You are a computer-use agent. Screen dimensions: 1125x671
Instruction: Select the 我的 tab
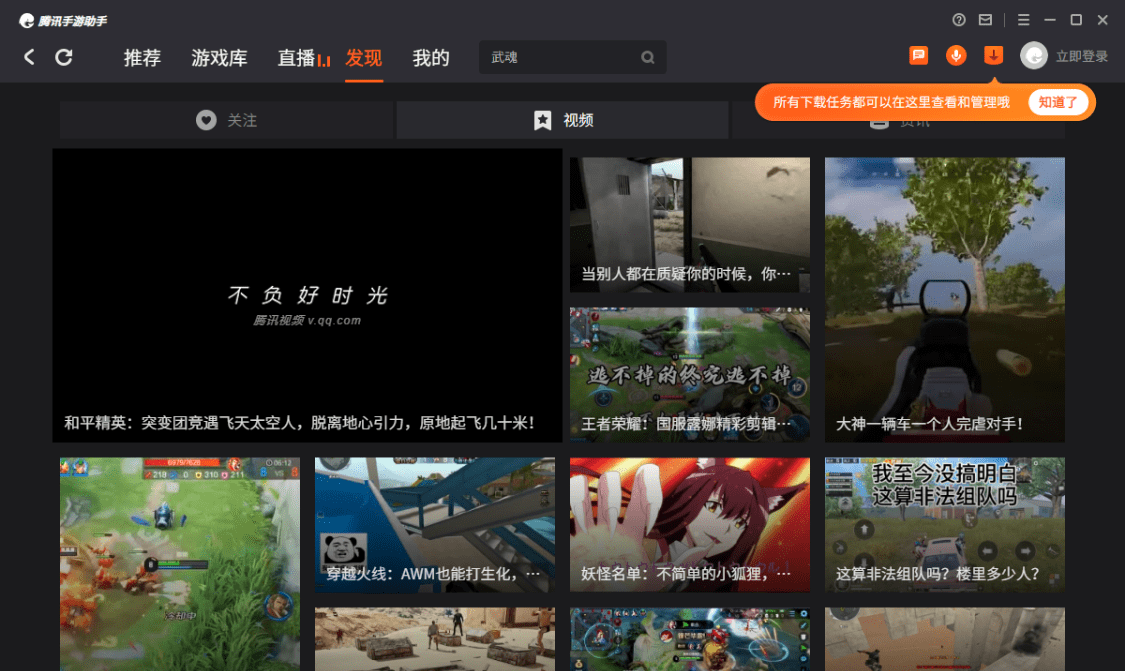point(431,57)
